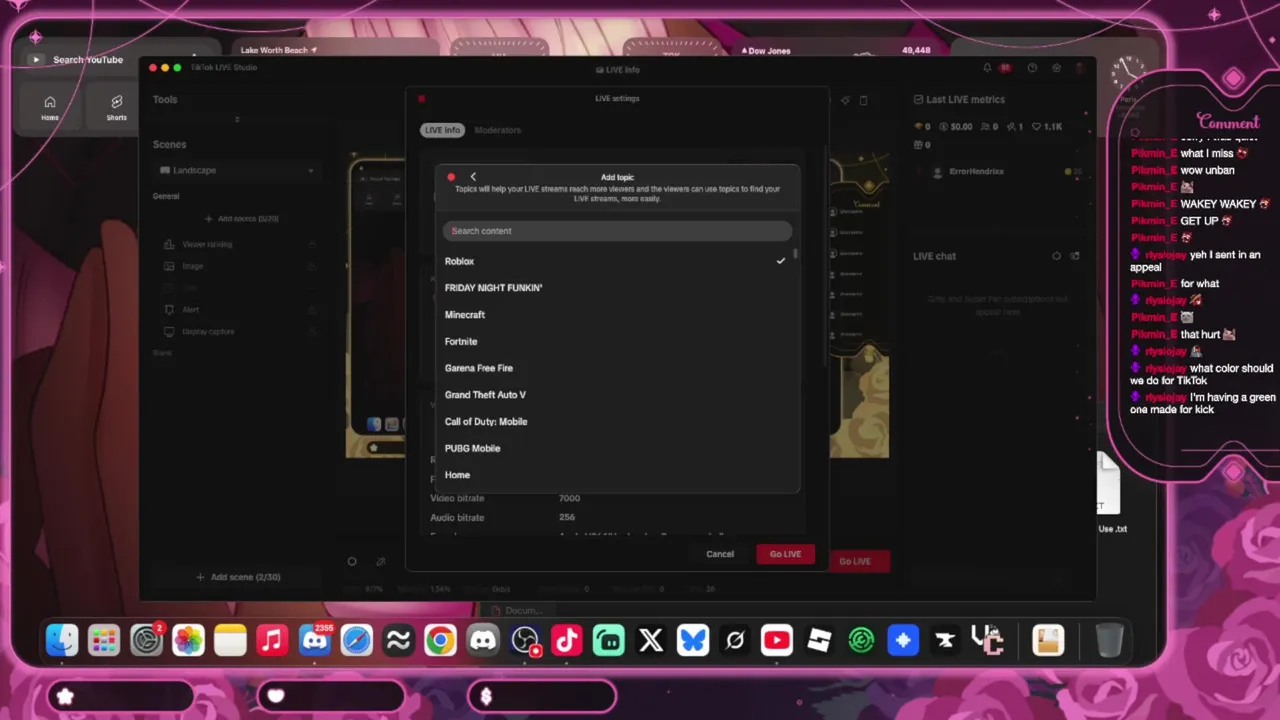Select FRIDAY NIGHT FUNKIN' topic
The height and width of the screenshot is (720, 1280).
click(615, 288)
